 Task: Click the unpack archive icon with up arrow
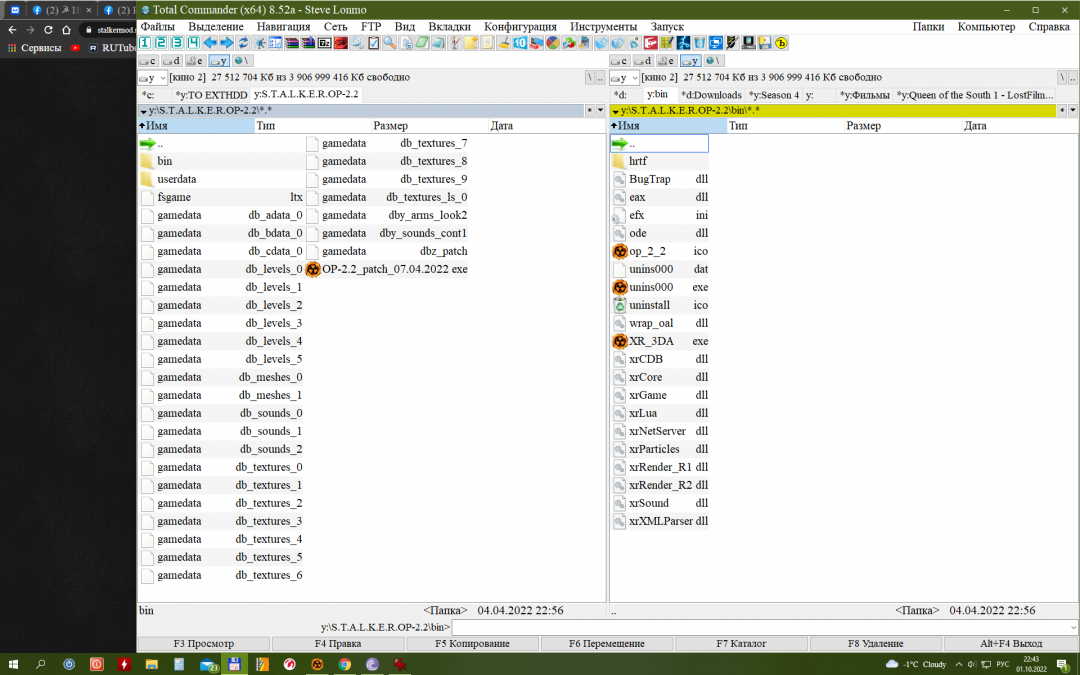click(309, 43)
